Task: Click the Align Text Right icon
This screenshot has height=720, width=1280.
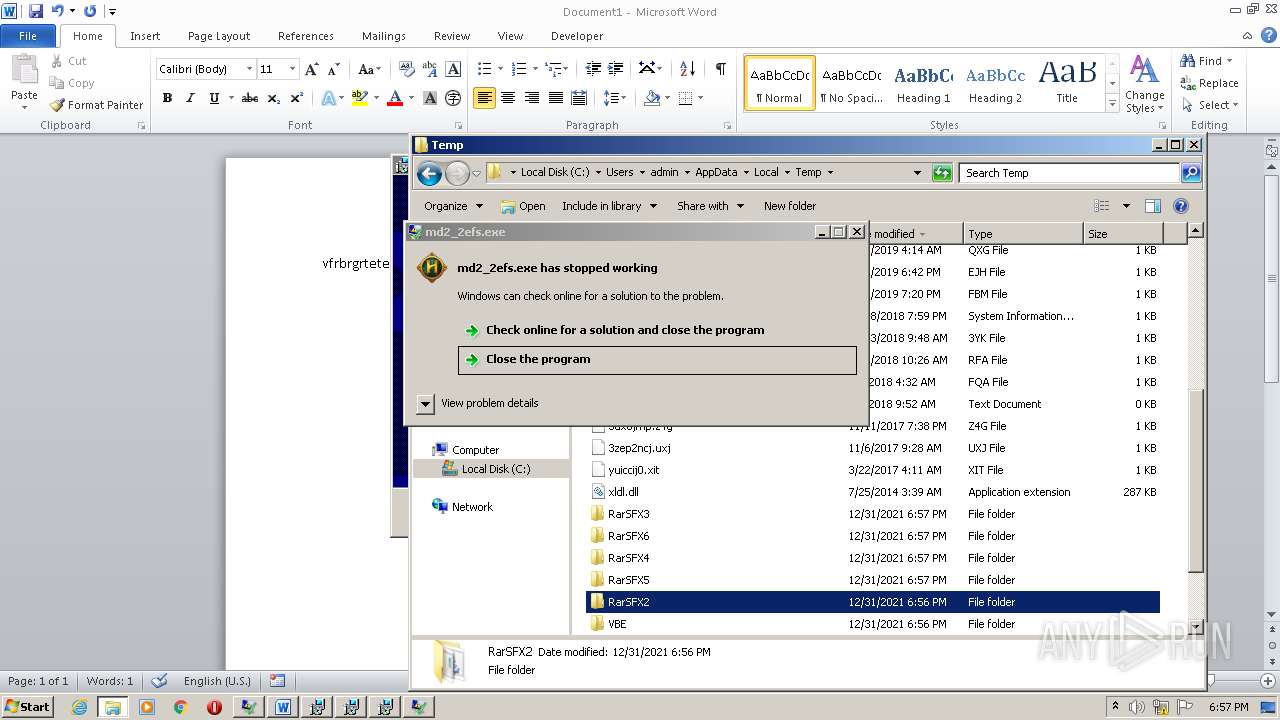Action: pos(531,98)
